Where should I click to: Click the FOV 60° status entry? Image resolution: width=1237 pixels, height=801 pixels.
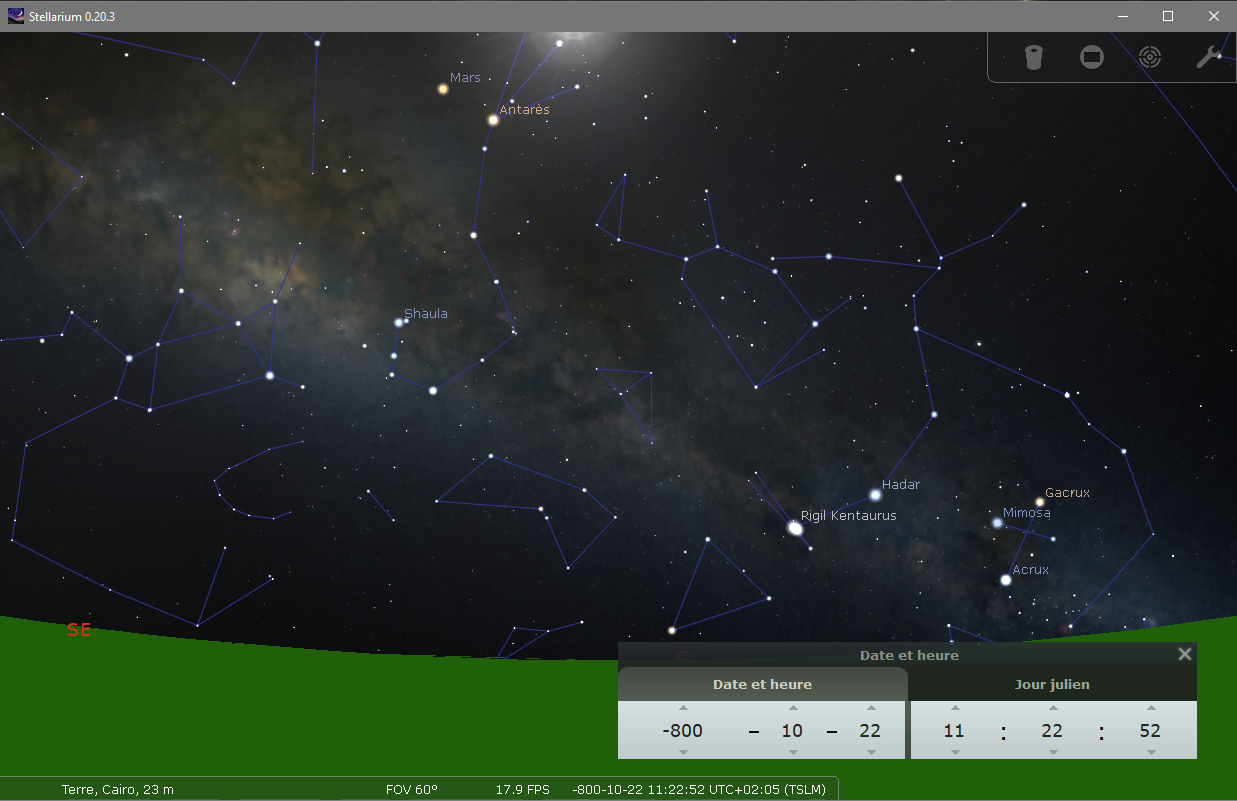(x=412, y=790)
